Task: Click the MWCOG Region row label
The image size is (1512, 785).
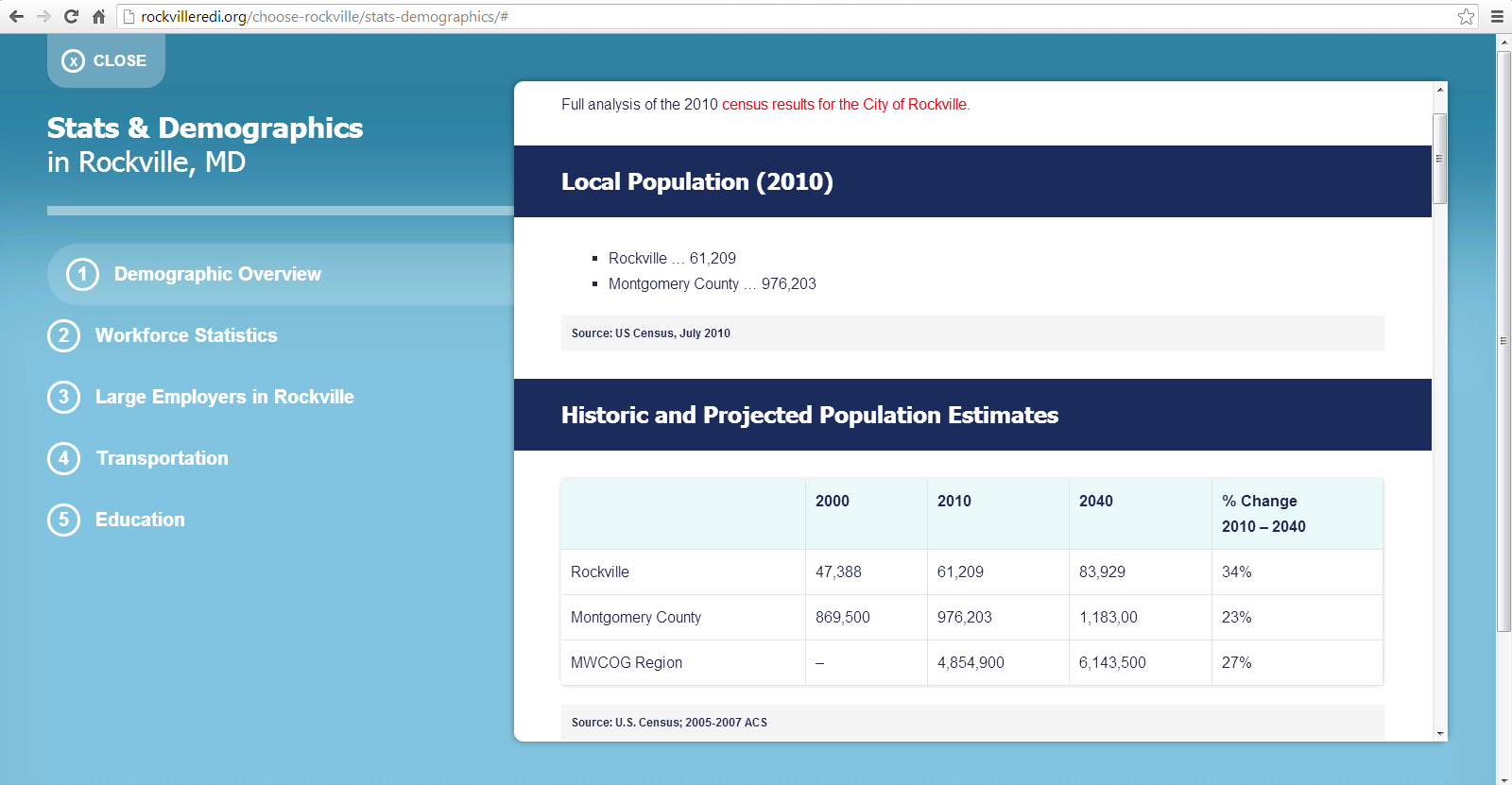Action: [x=627, y=662]
